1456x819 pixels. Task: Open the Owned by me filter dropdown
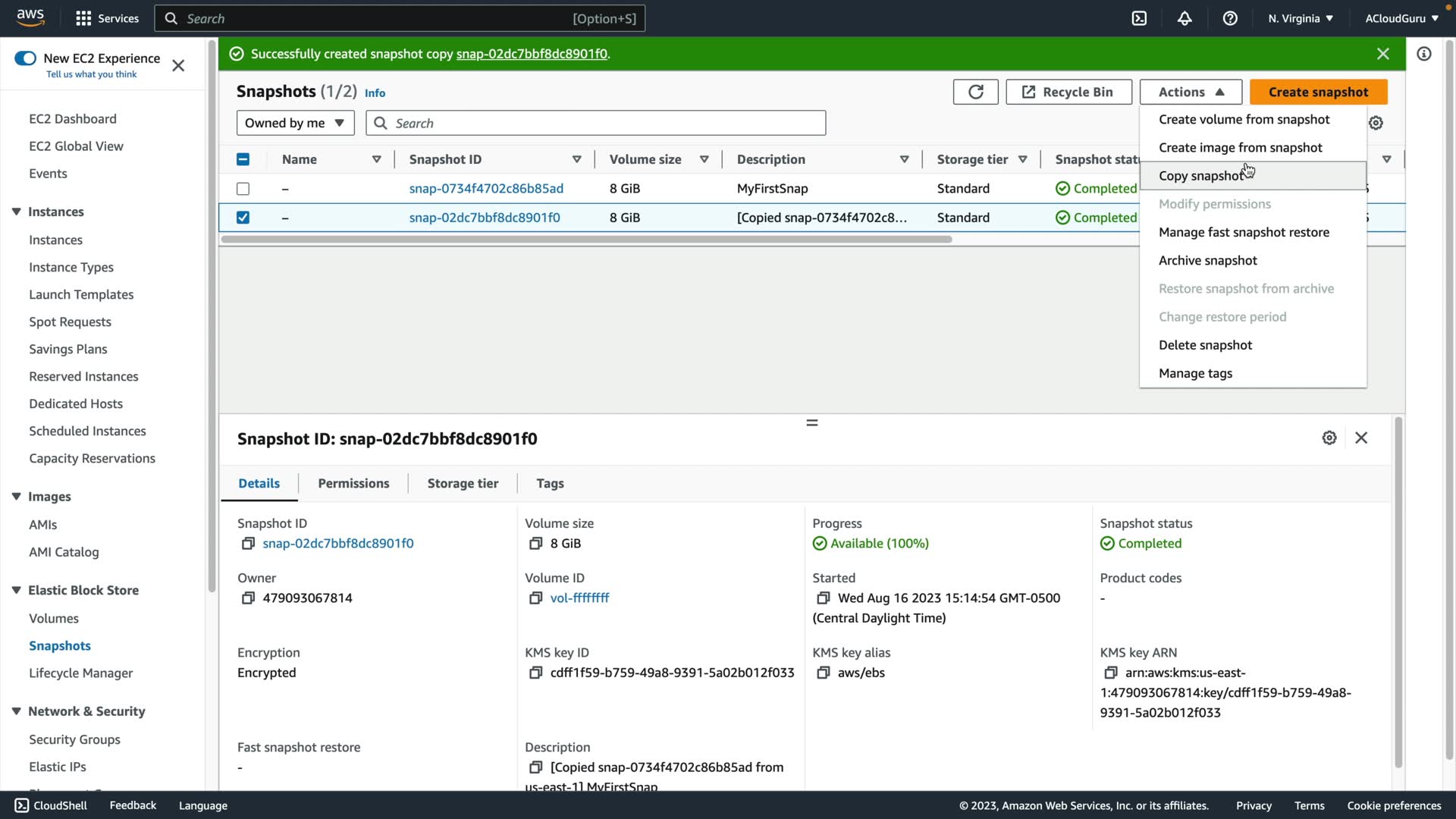[x=295, y=123]
